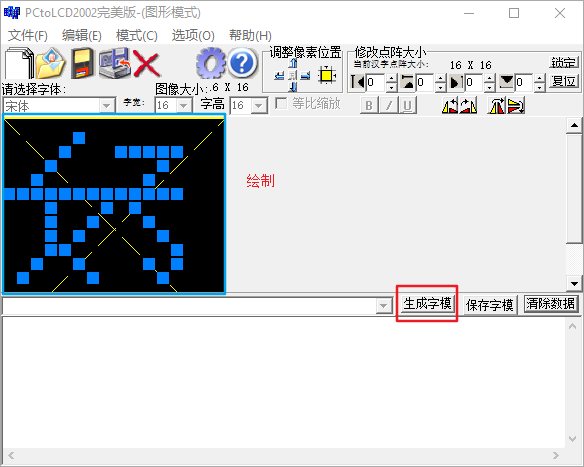Shift pixels left with the left arrow
The height and width of the screenshot is (467, 584).
pyautogui.click(x=279, y=76)
